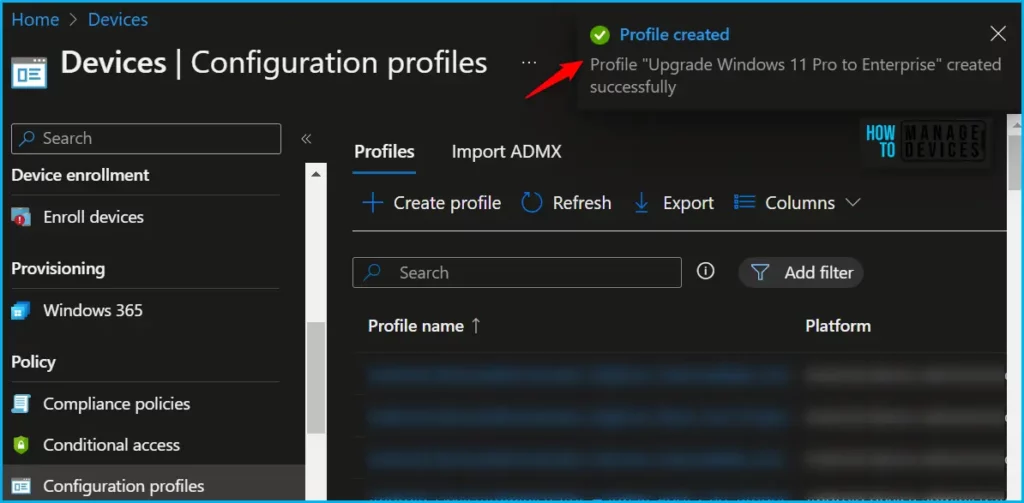Export the profiles list
The width and height of the screenshot is (1024, 503).
[674, 203]
